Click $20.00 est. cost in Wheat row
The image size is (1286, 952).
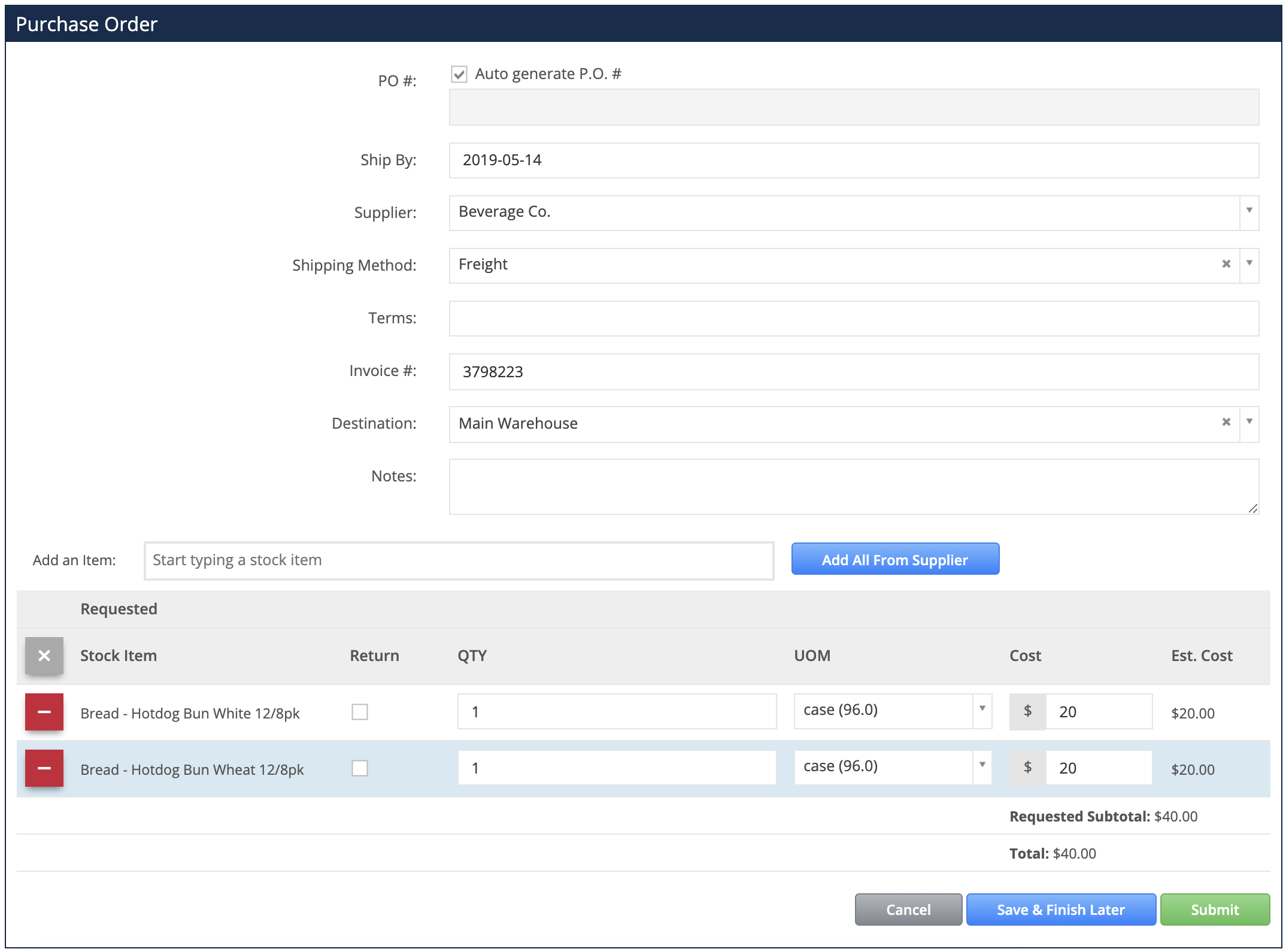point(1193,769)
